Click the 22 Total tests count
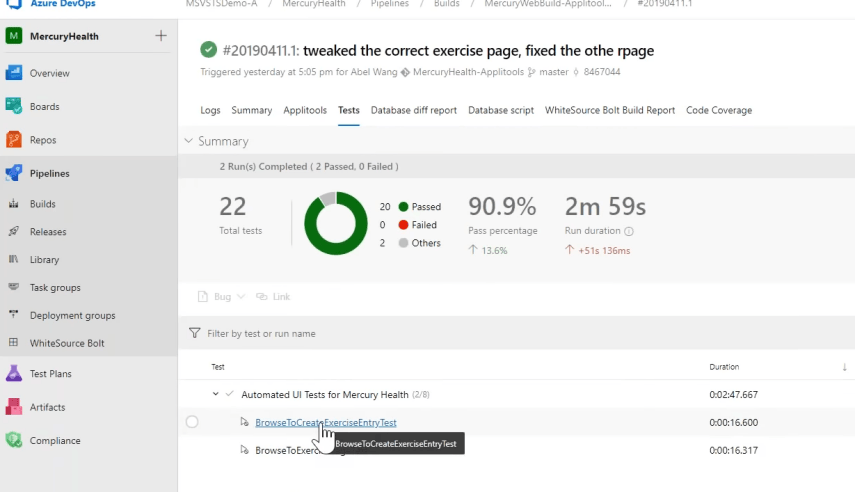 (x=233, y=206)
